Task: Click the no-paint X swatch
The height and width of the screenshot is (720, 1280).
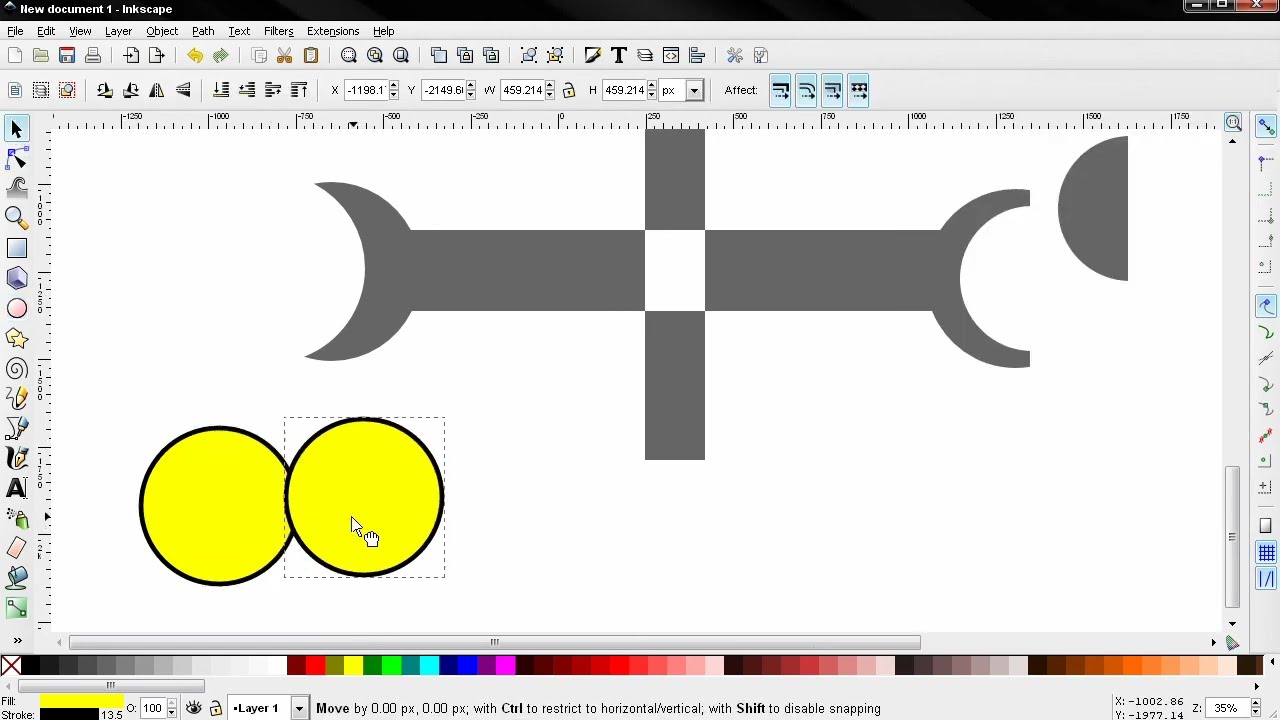Action: point(10,665)
